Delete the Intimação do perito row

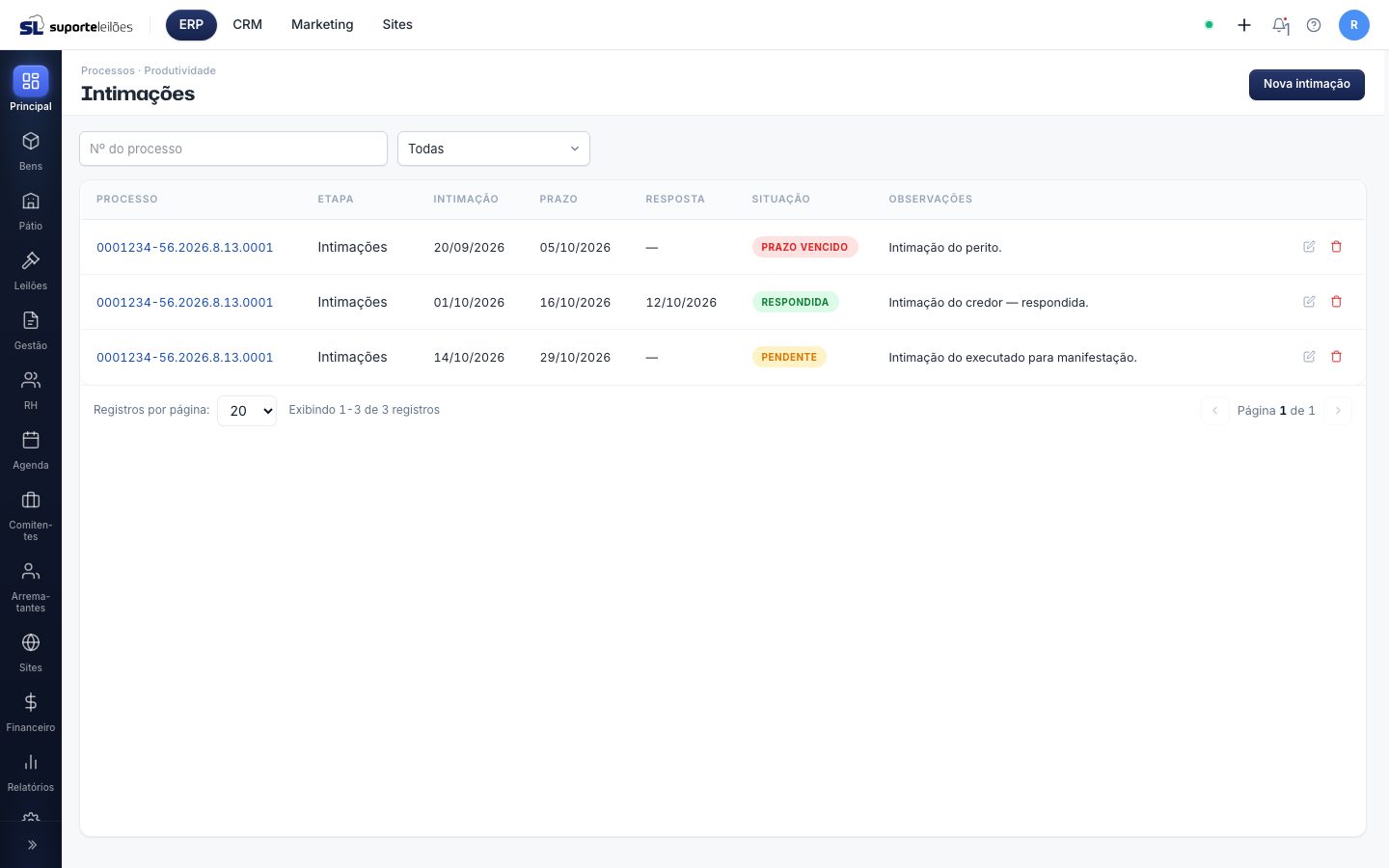[x=1337, y=247]
